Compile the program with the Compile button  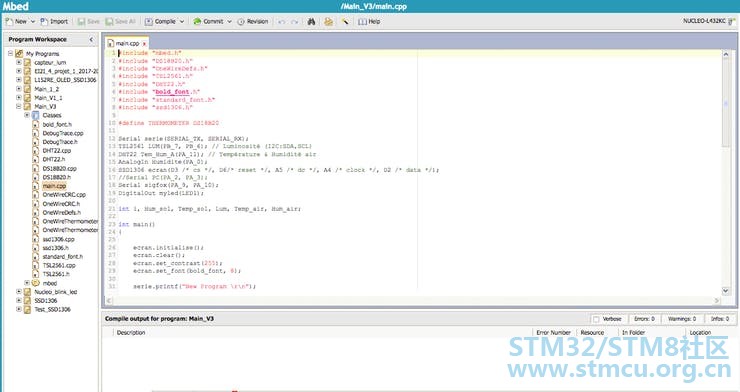point(160,22)
